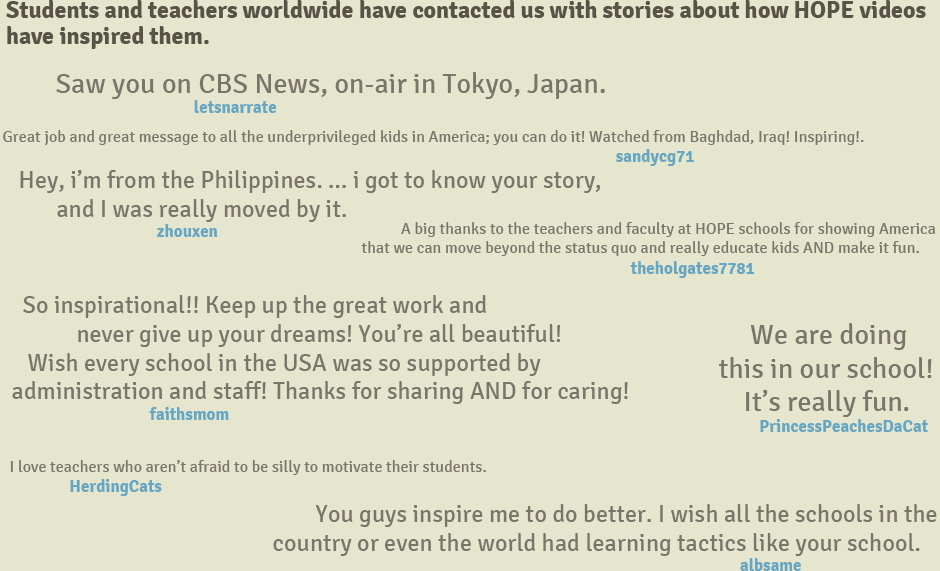Screen dimensions: 940x571
Task: Select the "We are doing this in our school" quote
Action: (826, 368)
